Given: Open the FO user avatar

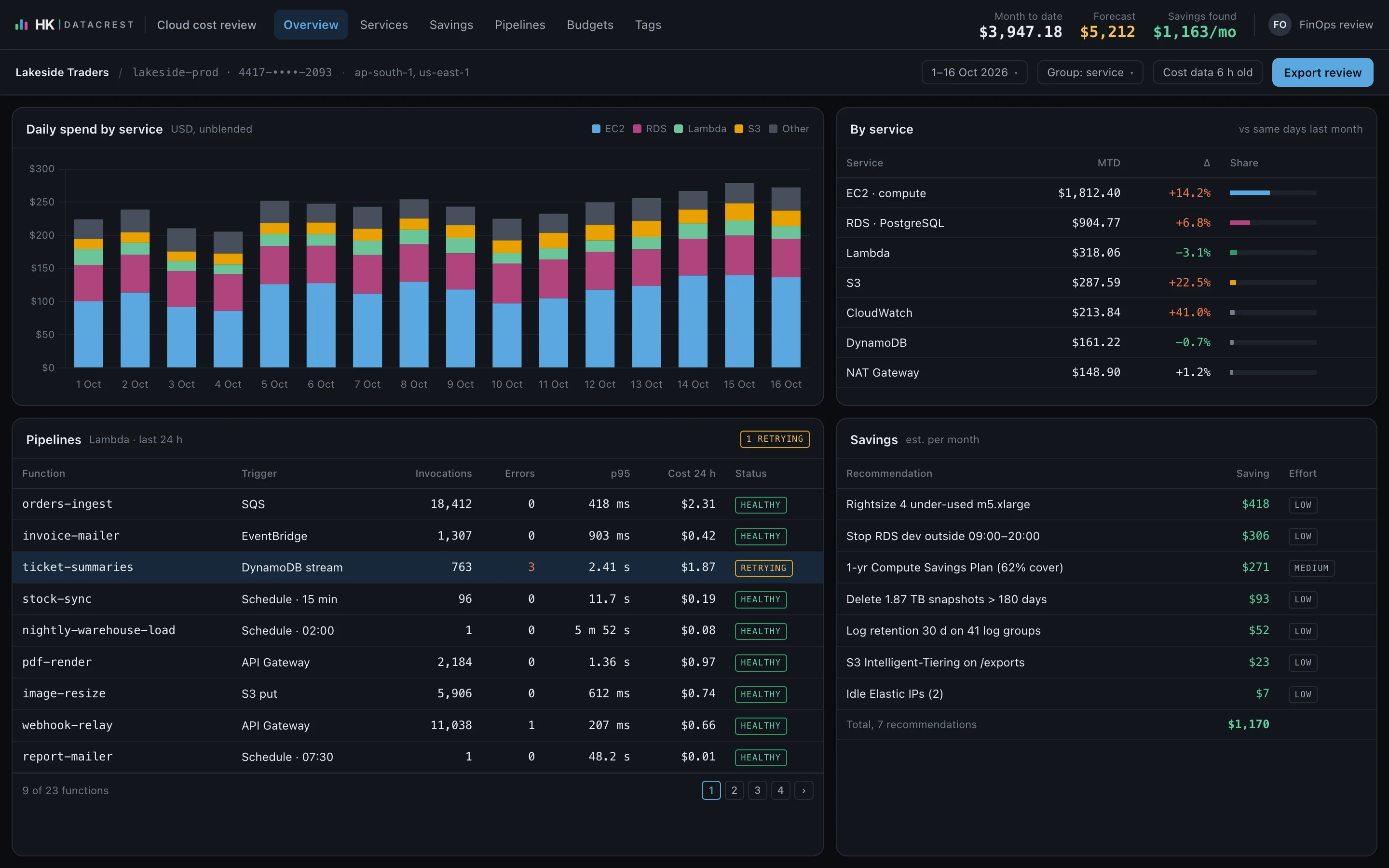Looking at the screenshot, I should 1280,25.
